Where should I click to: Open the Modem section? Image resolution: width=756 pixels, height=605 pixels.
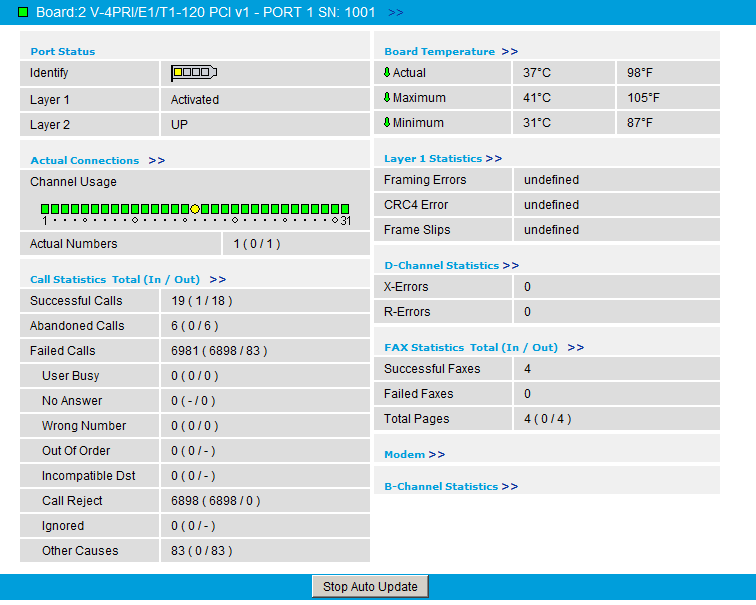click(436, 455)
